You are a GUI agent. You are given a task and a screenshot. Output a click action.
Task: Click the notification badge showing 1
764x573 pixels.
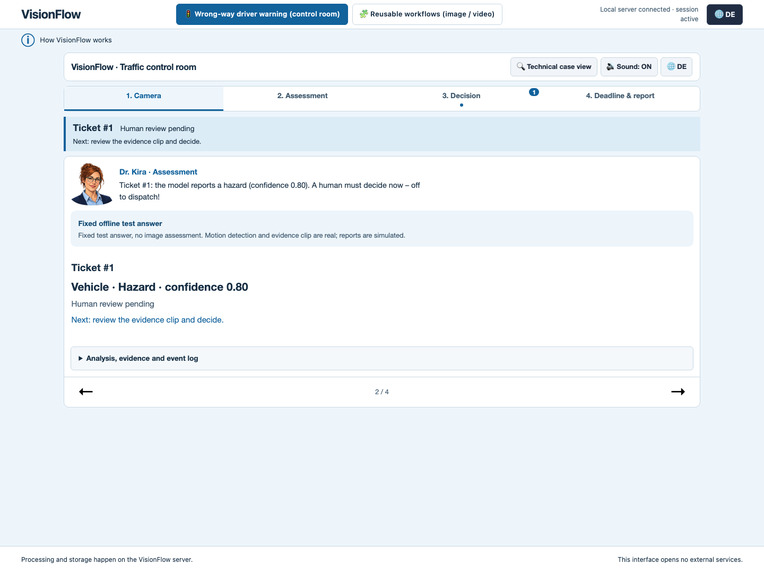point(534,92)
